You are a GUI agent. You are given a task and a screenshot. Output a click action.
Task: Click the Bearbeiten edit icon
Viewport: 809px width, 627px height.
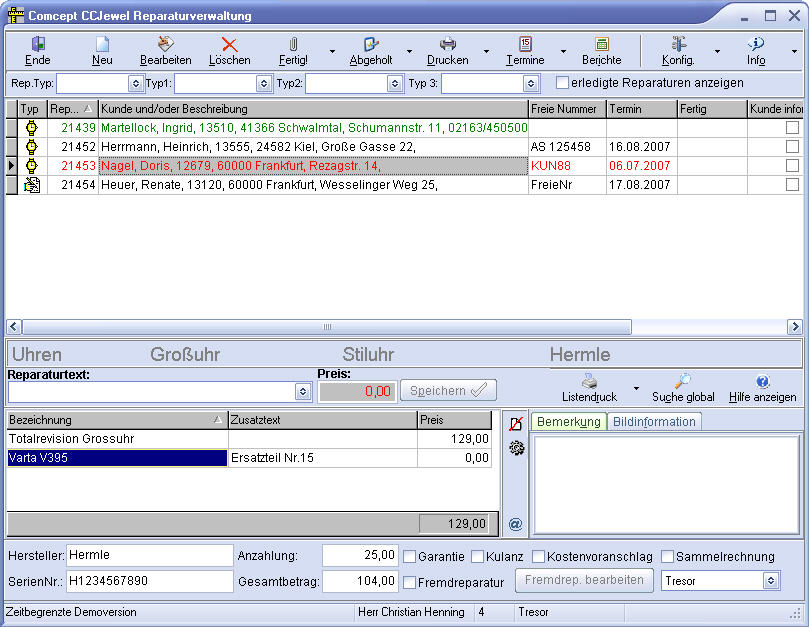click(166, 45)
